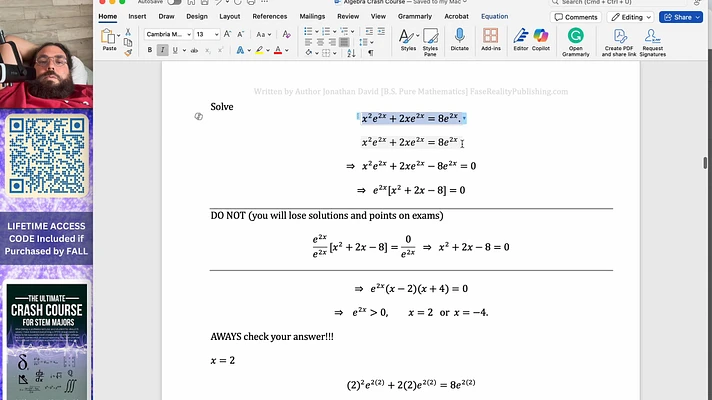Screen dimensions: 712x400
Task: Switch to the Draw tab
Action: [166, 16]
